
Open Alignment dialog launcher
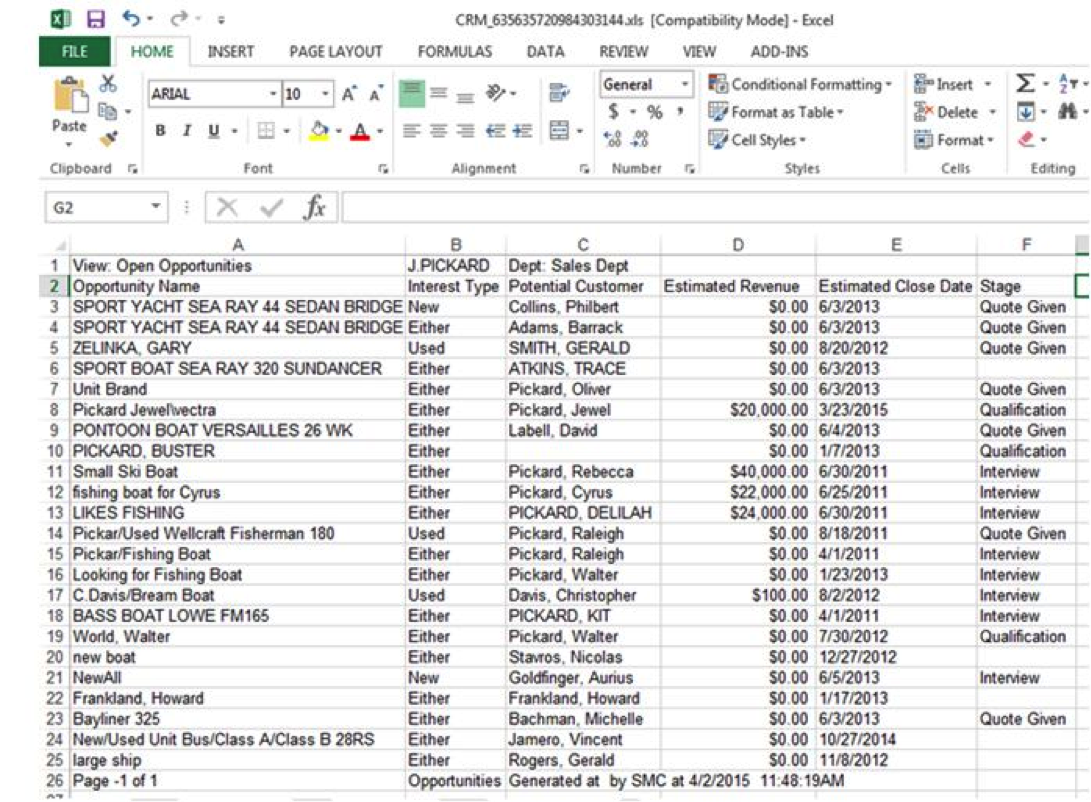pyautogui.click(x=584, y=169)
